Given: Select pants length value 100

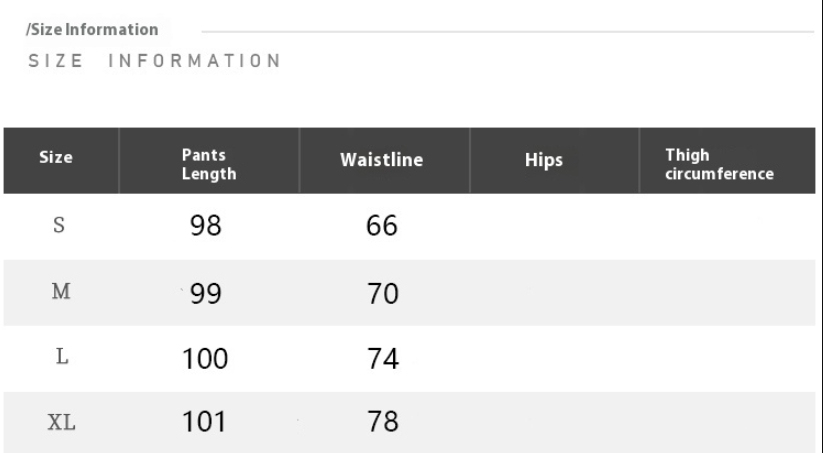Looking at the screenshot, I should point(205,359).
